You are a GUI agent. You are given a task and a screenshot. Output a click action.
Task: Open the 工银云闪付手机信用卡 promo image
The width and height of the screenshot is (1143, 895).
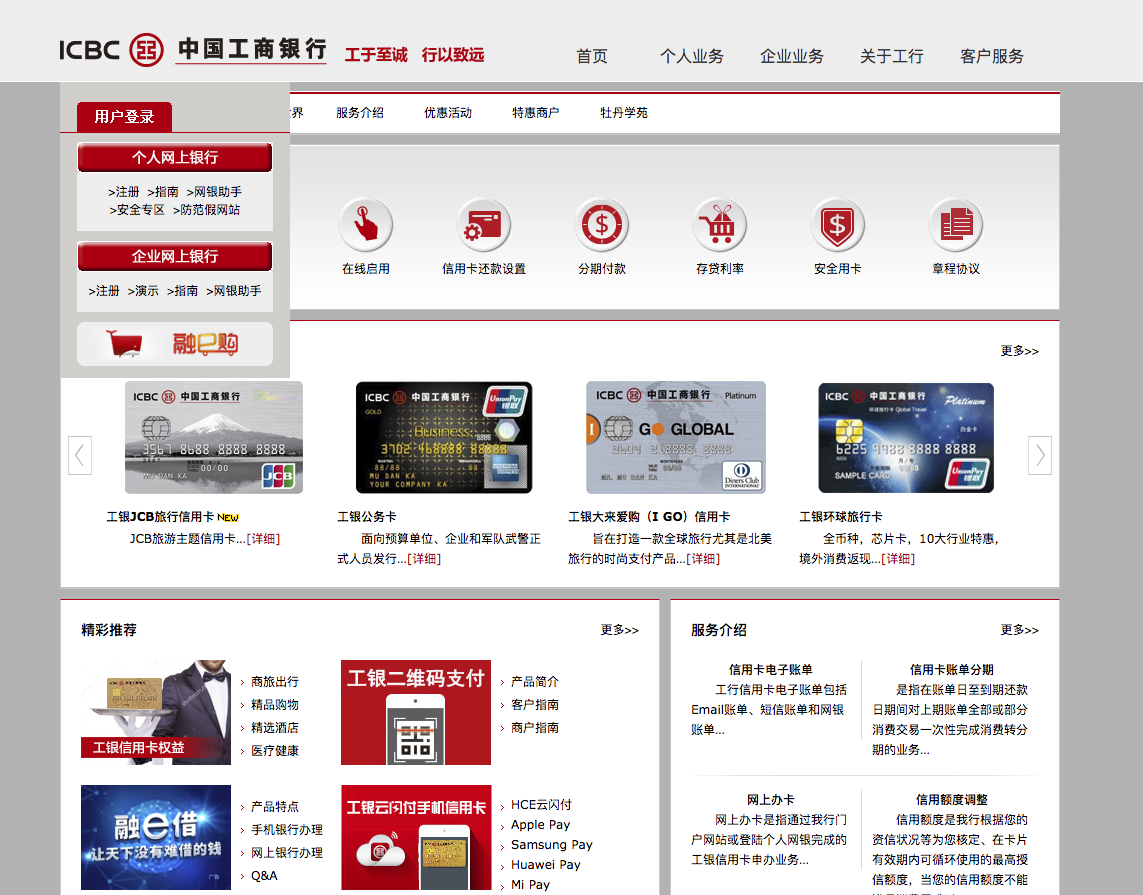(416, 837)
